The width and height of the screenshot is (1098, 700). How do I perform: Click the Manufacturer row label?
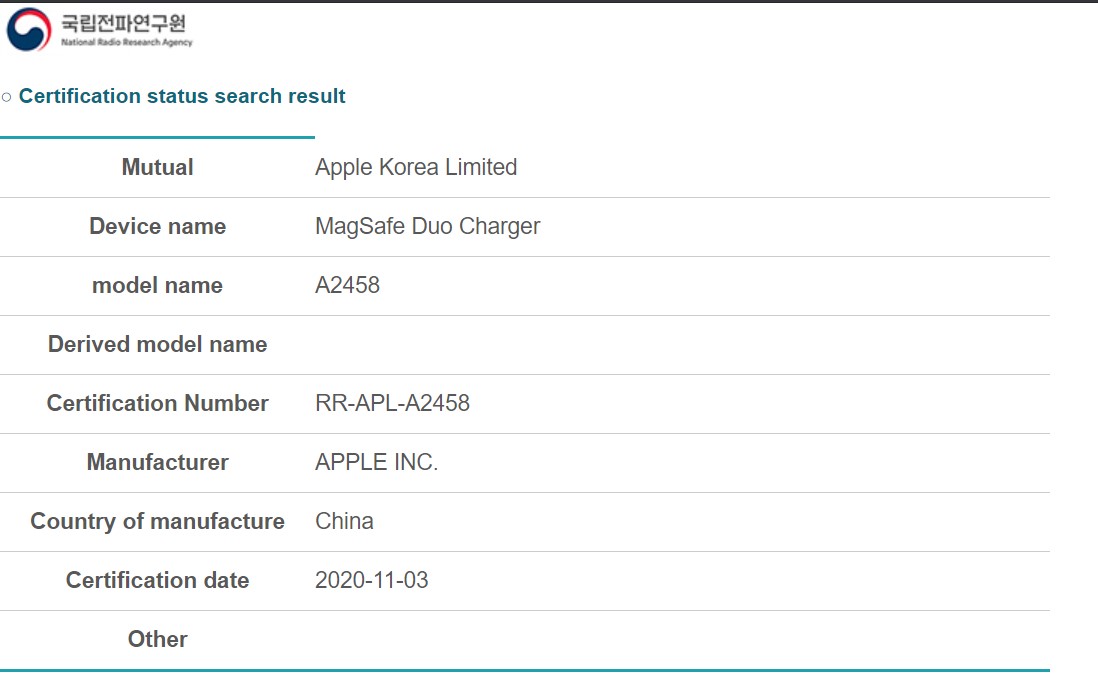point(157,463)
